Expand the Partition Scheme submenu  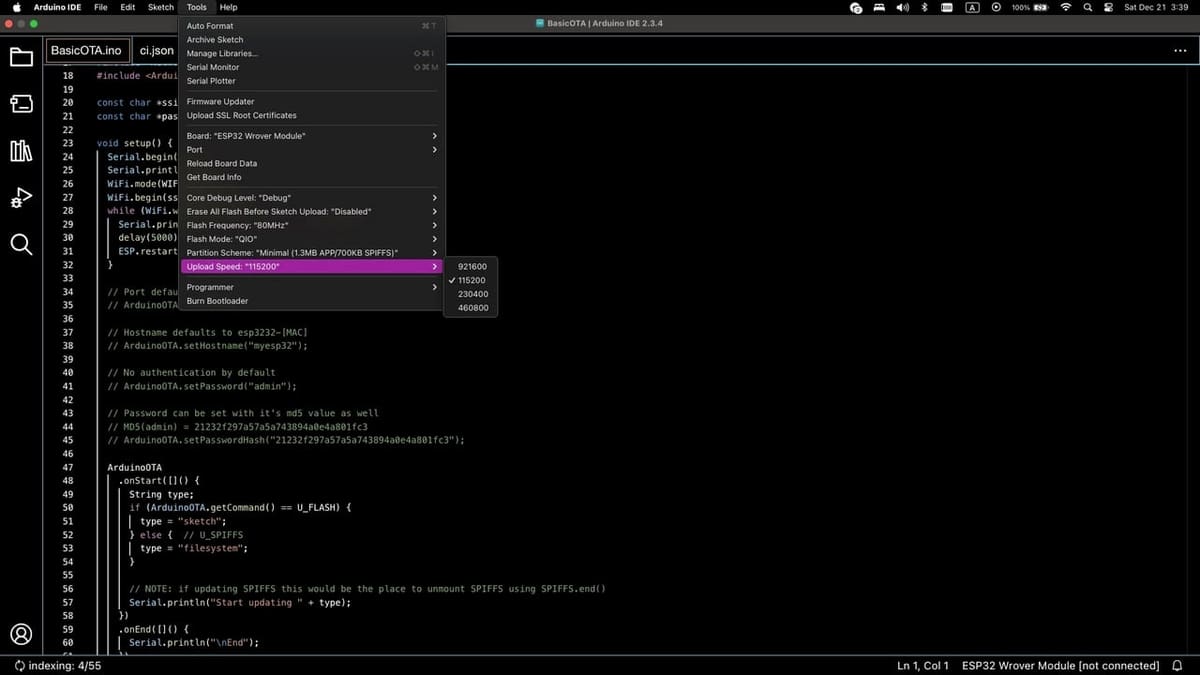(311, 253)
